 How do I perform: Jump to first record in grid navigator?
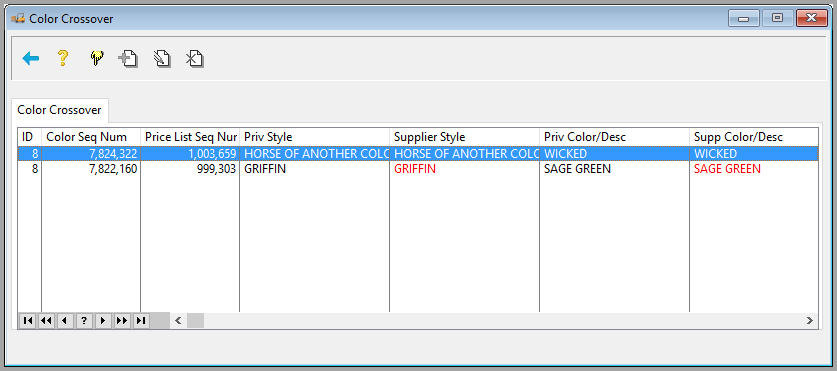28,320
